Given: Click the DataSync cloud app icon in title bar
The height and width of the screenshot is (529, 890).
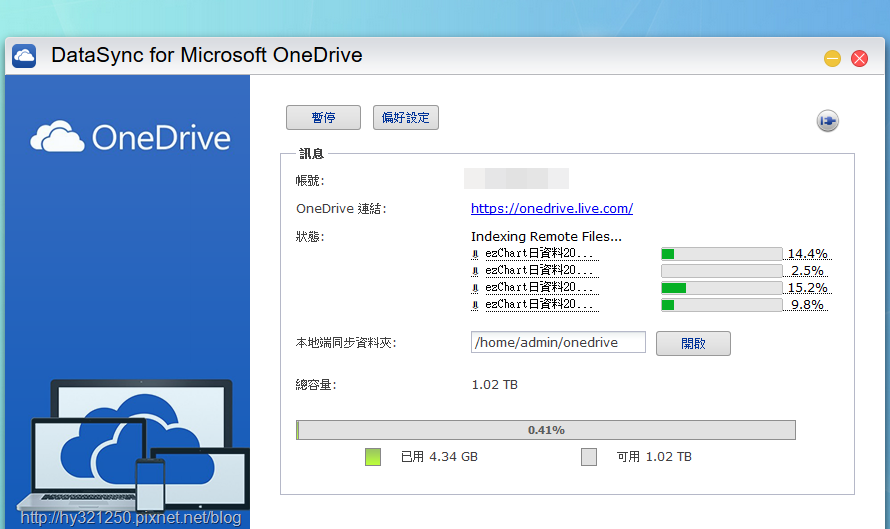Looking at the screenshot, I should click(24, 56).
